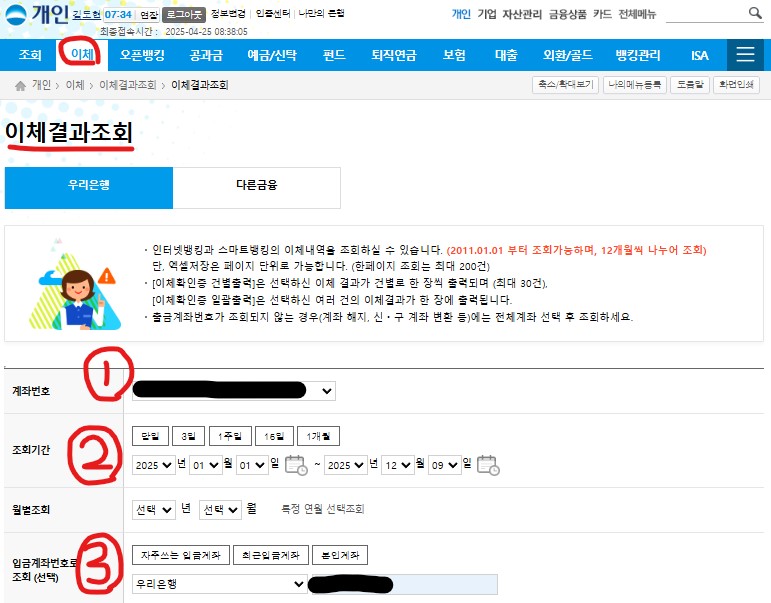Open start year 2025 dropdown
This screenshot has height=603, width=771.
click(x=153, y=465)
